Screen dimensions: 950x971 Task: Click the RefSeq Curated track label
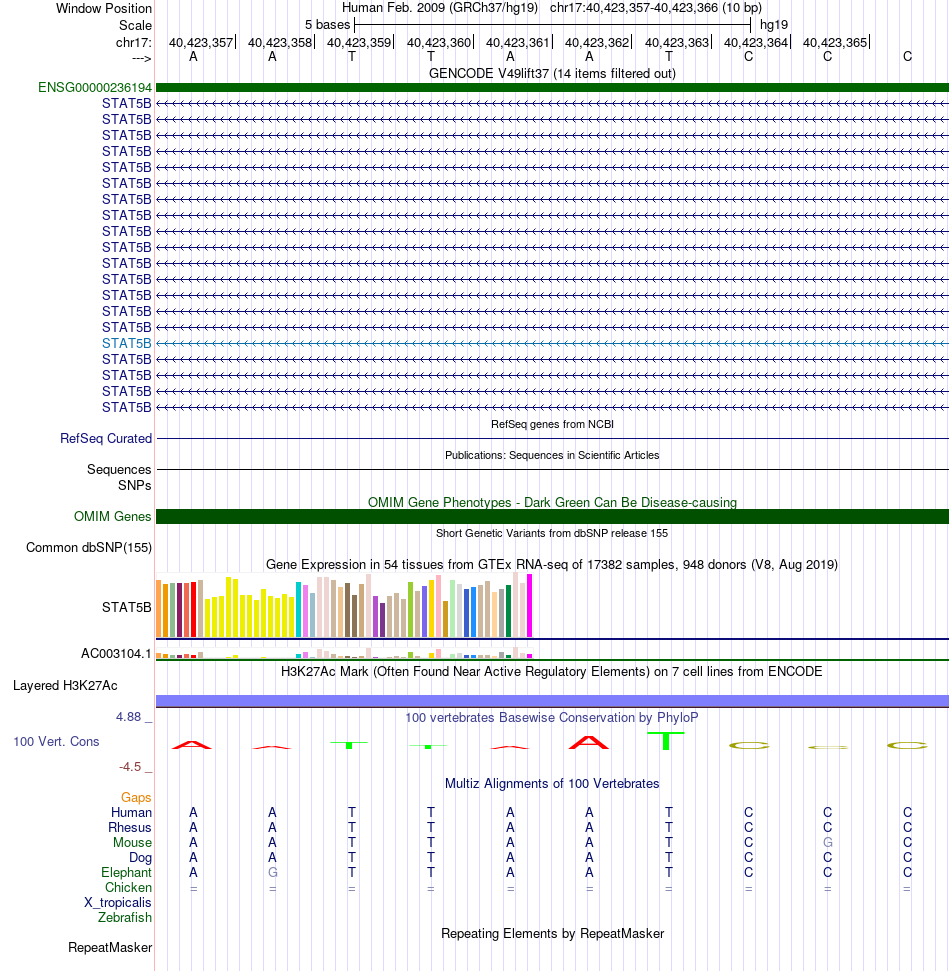[106, 438]
